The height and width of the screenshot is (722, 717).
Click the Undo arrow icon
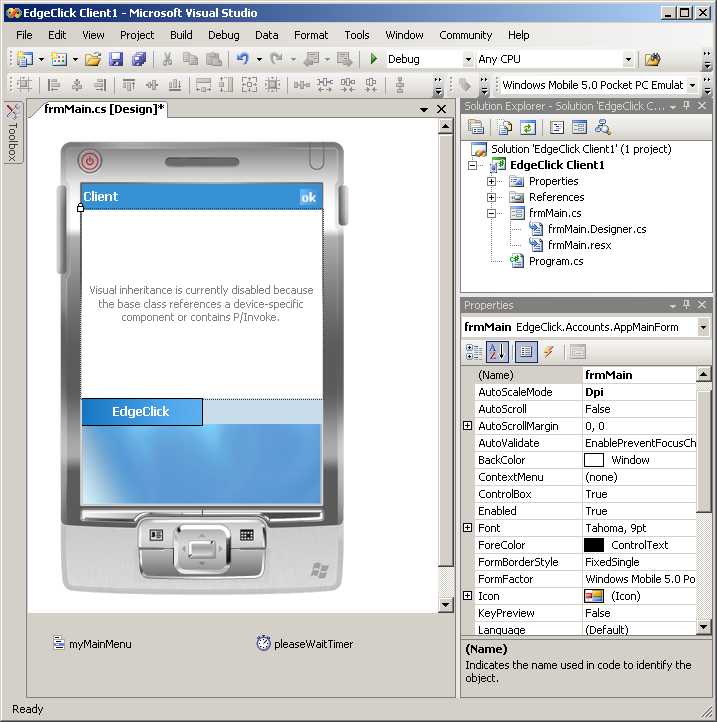click(243, 59)
